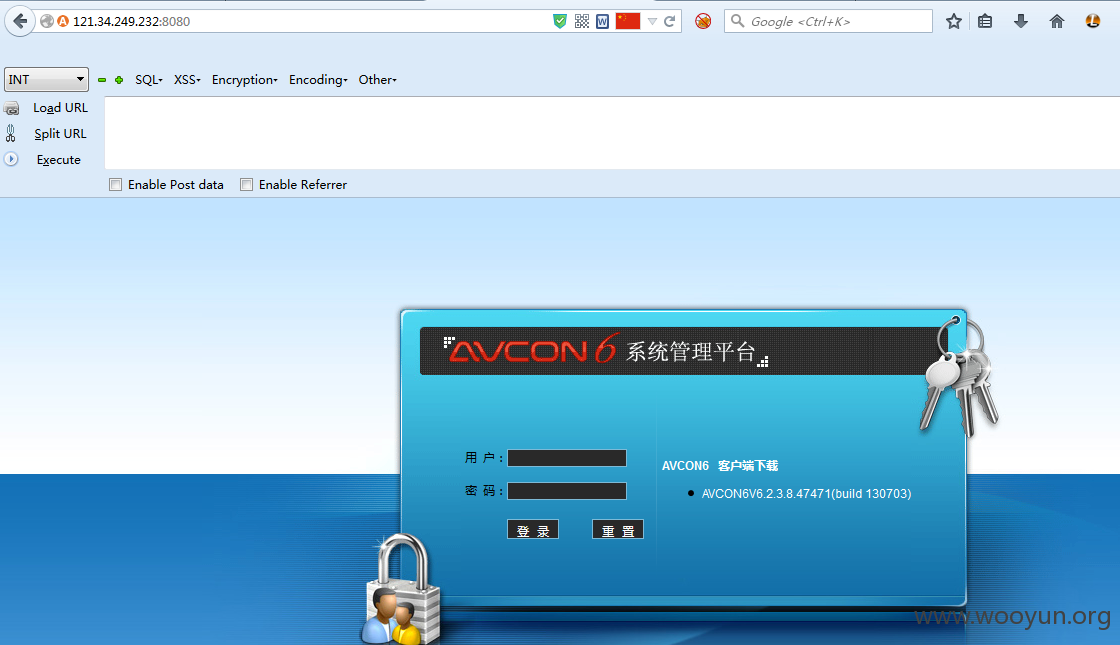Screen dimensions: 1120x645
Task: Click the 重置 reset button
Action: (x=618, y=529)
